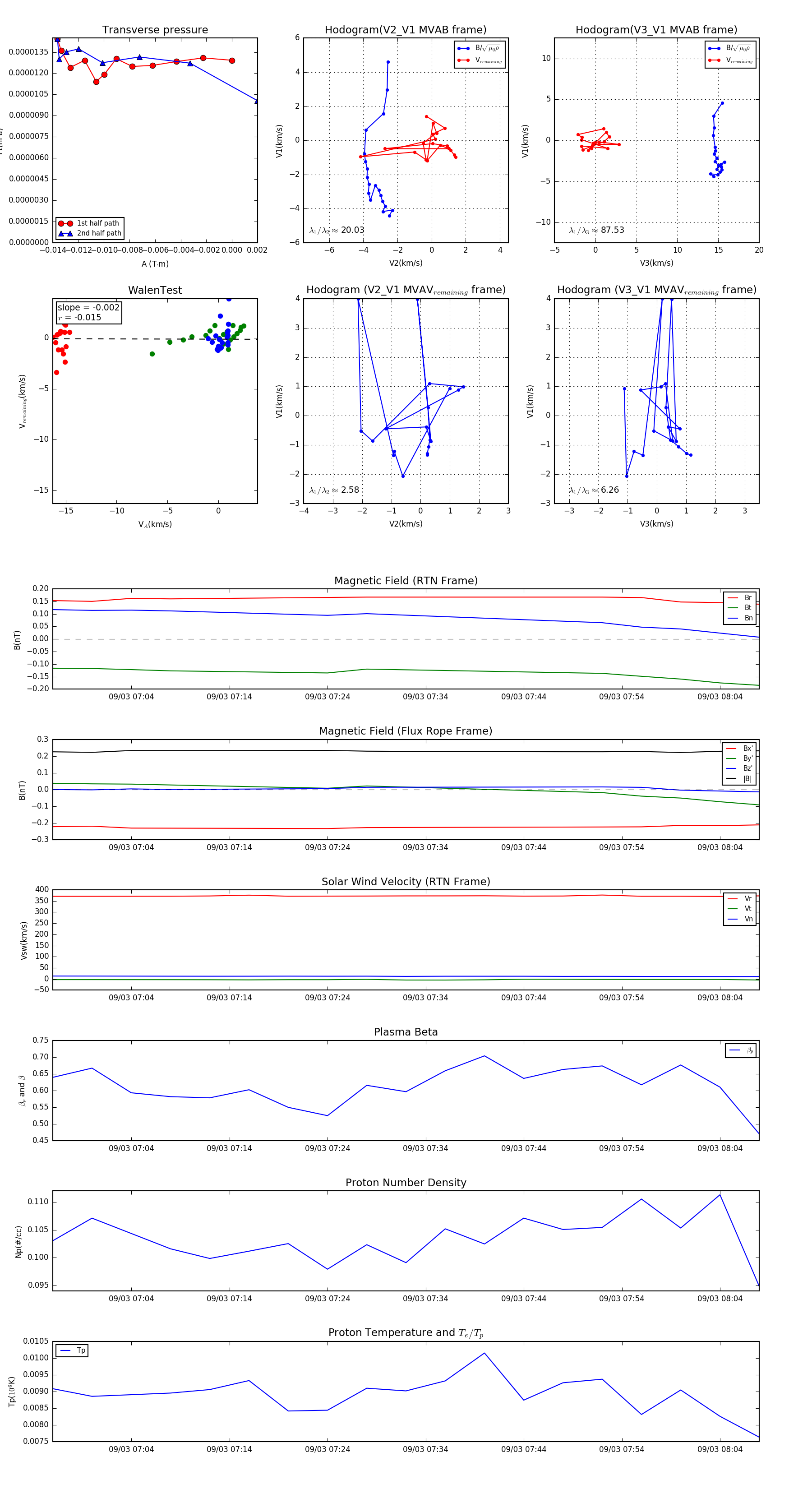Click the 'V_remaining(km/s)' y-axis label of WalenTest

[x=23, y=401]
